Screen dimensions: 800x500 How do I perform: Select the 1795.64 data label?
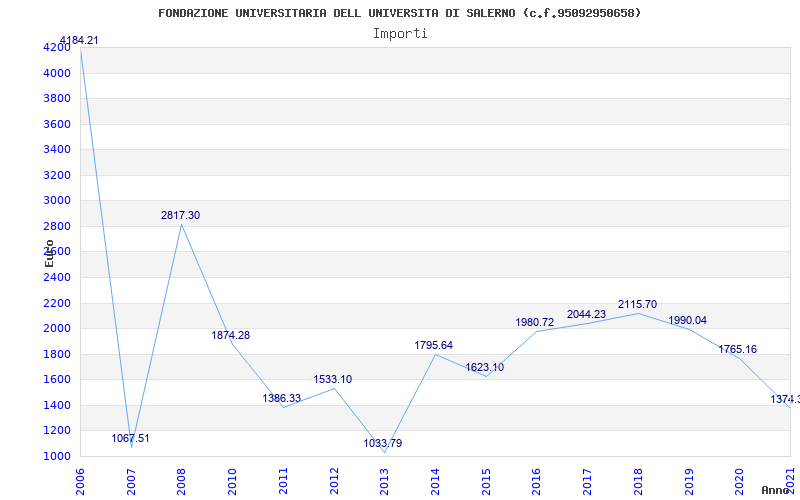click(x=433, y=345)
